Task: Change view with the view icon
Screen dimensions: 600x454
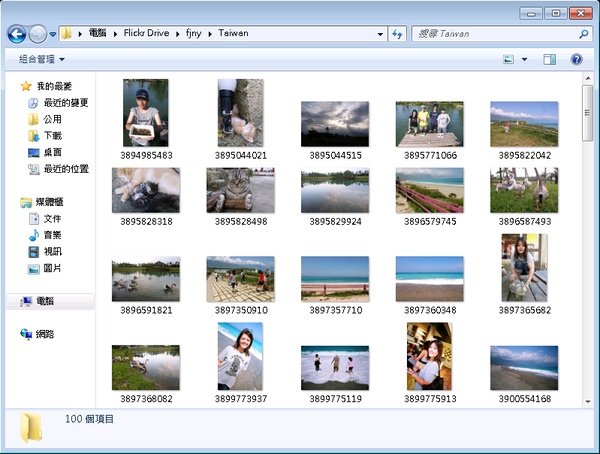Action: click(508, 59)
